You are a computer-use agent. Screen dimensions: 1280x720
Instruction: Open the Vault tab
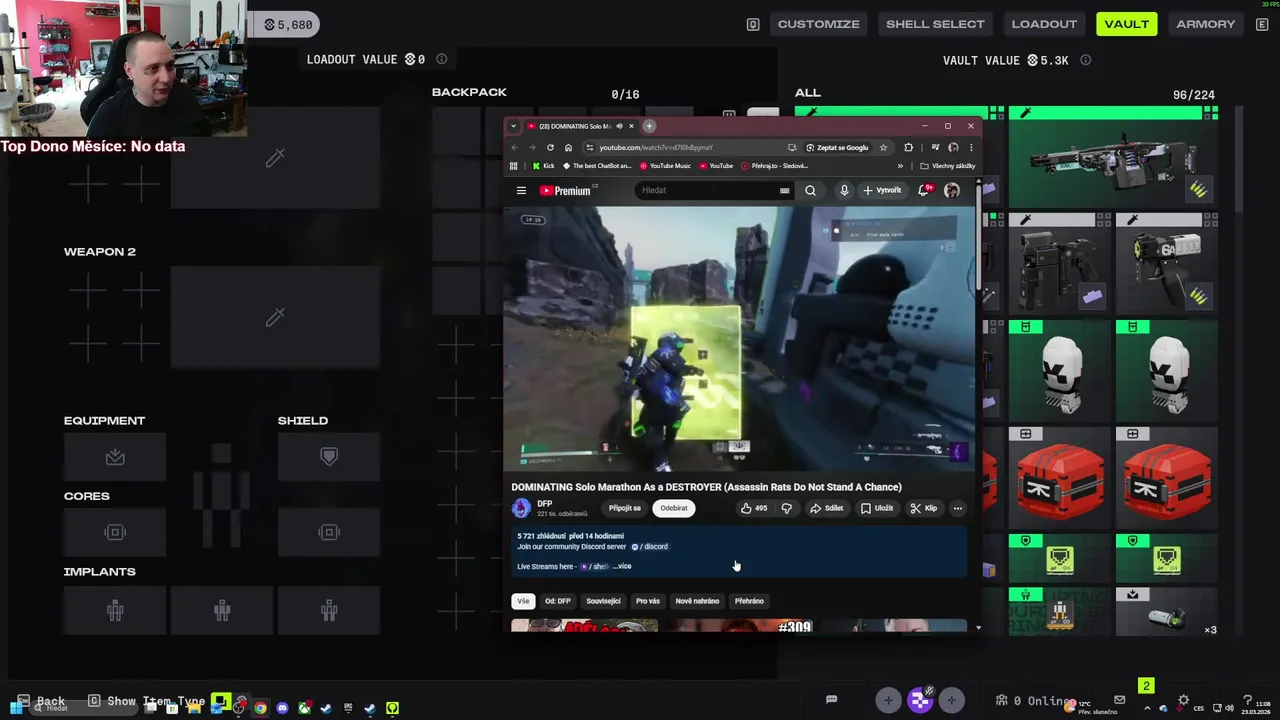pos(1126,24)
